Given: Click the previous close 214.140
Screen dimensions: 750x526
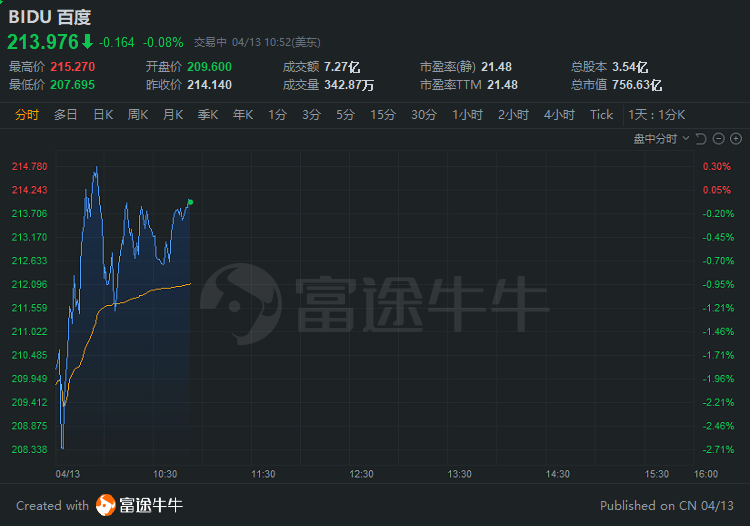Looking at the screenshot, I should pyautogui.click(x=210, y=85).
